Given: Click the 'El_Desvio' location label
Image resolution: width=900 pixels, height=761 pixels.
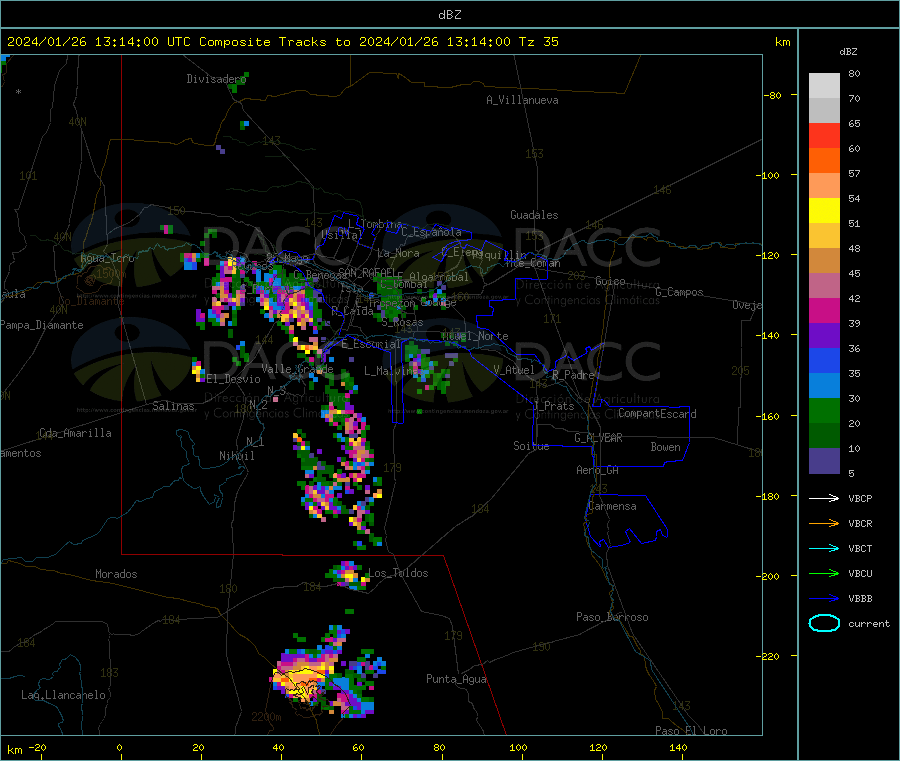Looking at the screenshot, I should 233,379.
